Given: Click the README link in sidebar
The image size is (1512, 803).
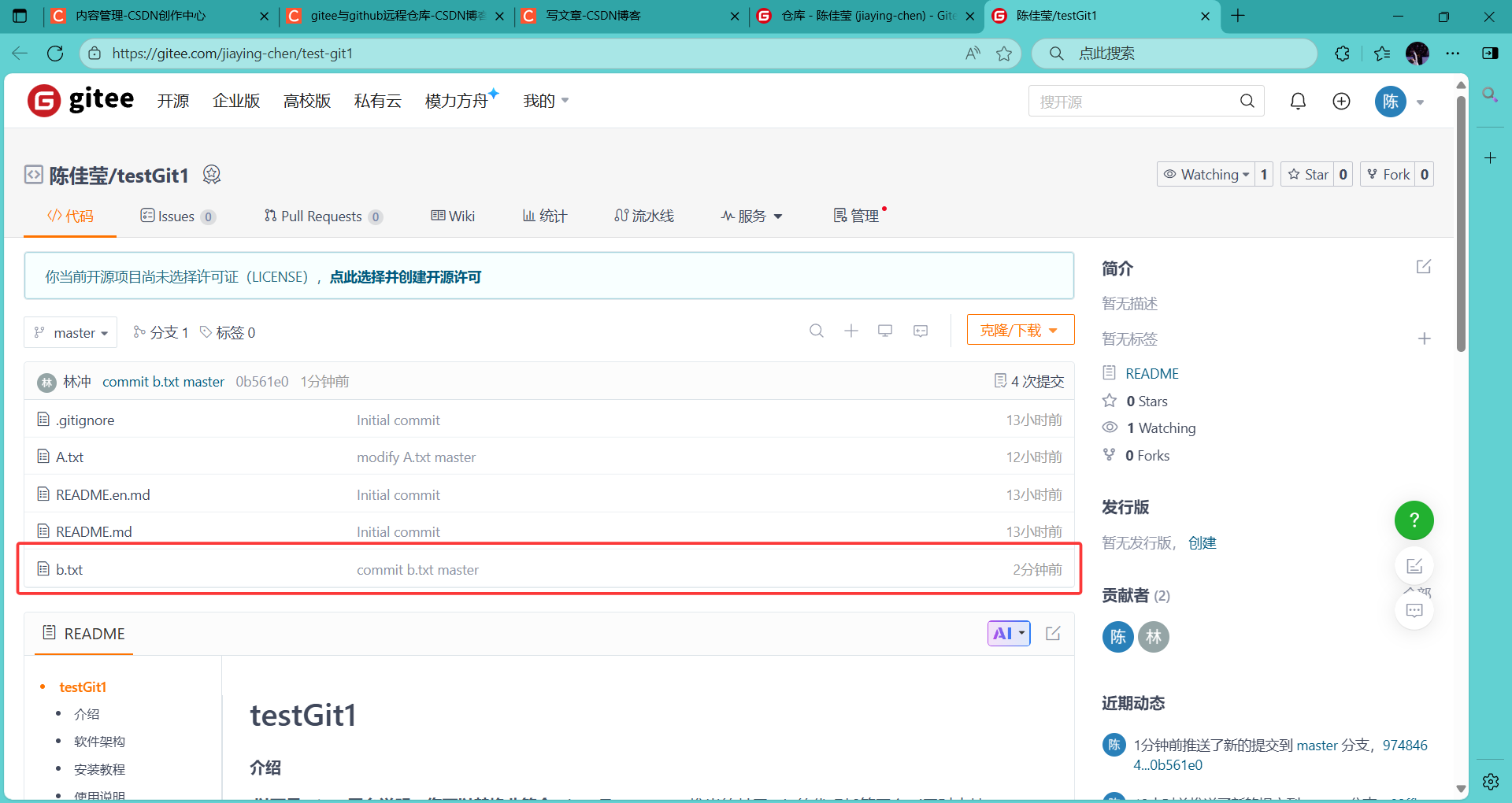Looking at the screenshot, I should pos(1152,373).
